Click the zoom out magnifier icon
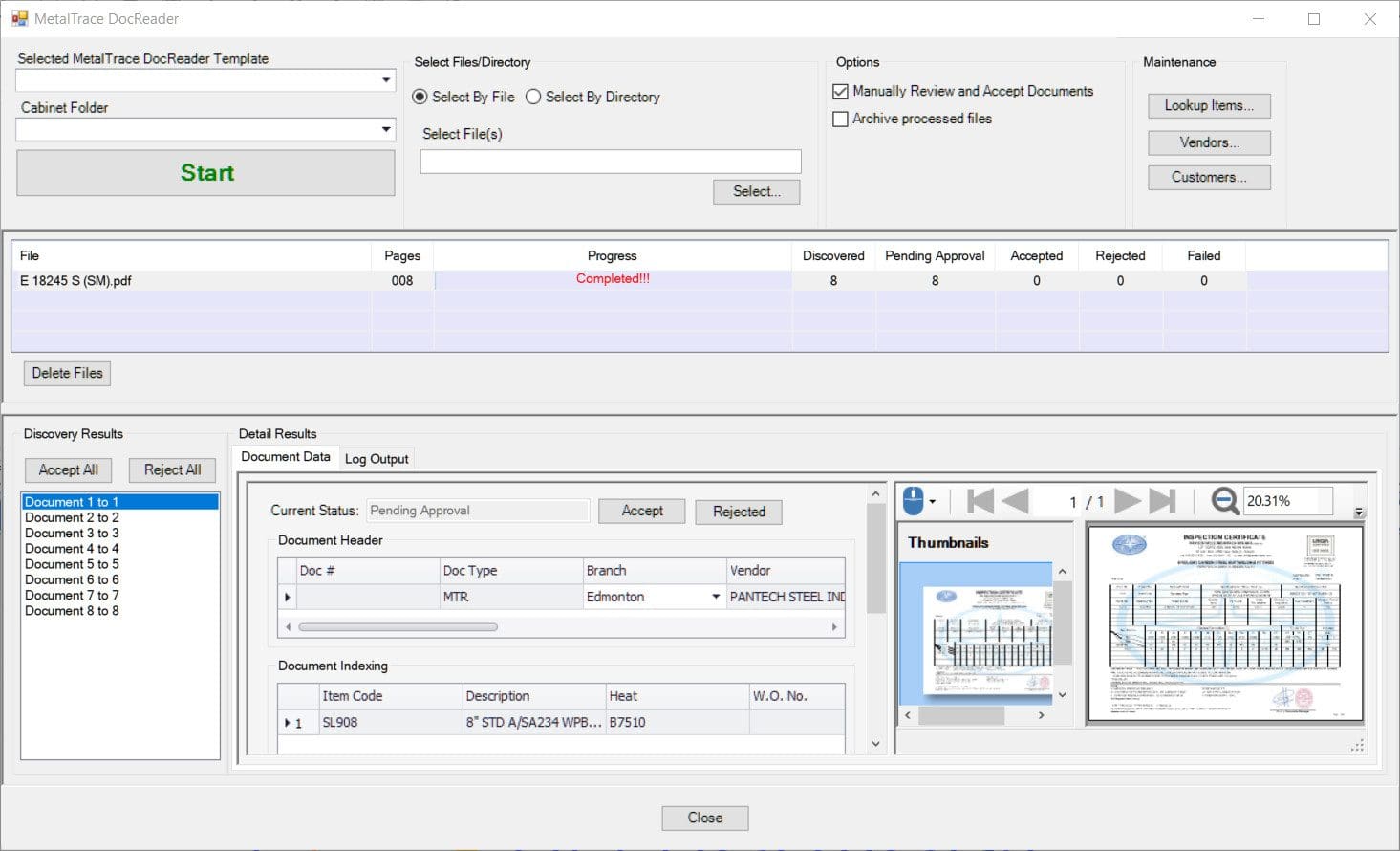The height and width of the screenshot is (851, 1400). [1224, 500]
